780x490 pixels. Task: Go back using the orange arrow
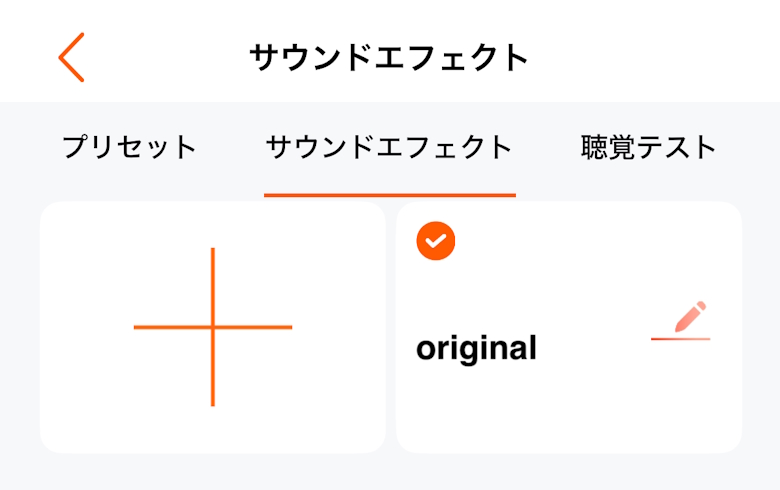coord(71,57)
